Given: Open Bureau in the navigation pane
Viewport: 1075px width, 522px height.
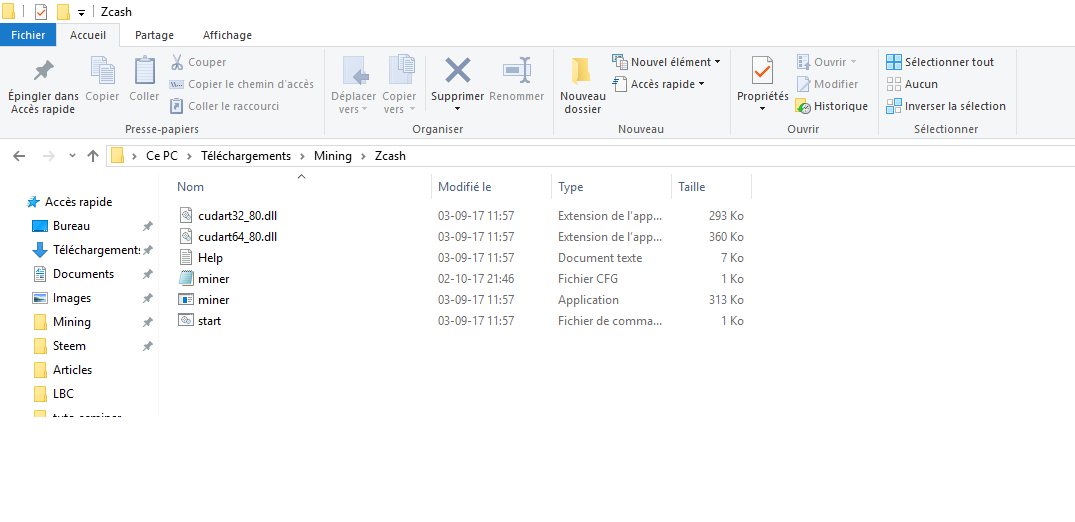Looking at the screenshot, I should click(x=71, y=226).
